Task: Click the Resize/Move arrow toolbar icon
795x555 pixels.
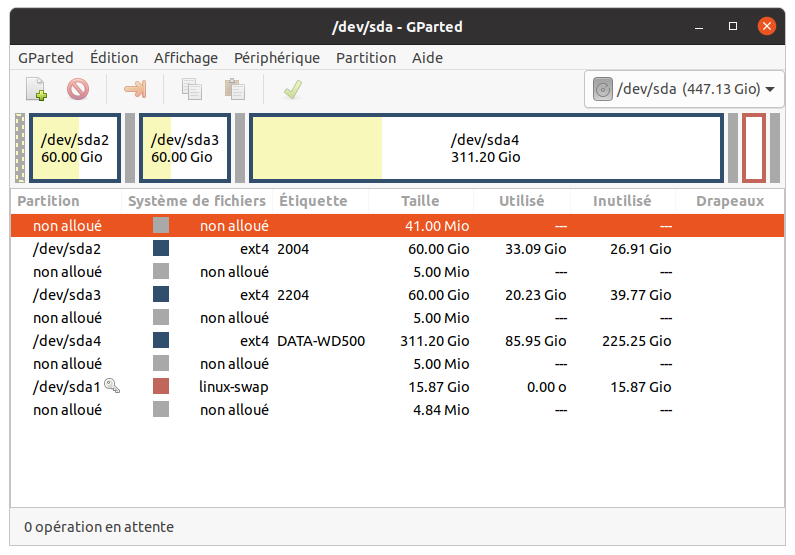Action: [135, 89]
